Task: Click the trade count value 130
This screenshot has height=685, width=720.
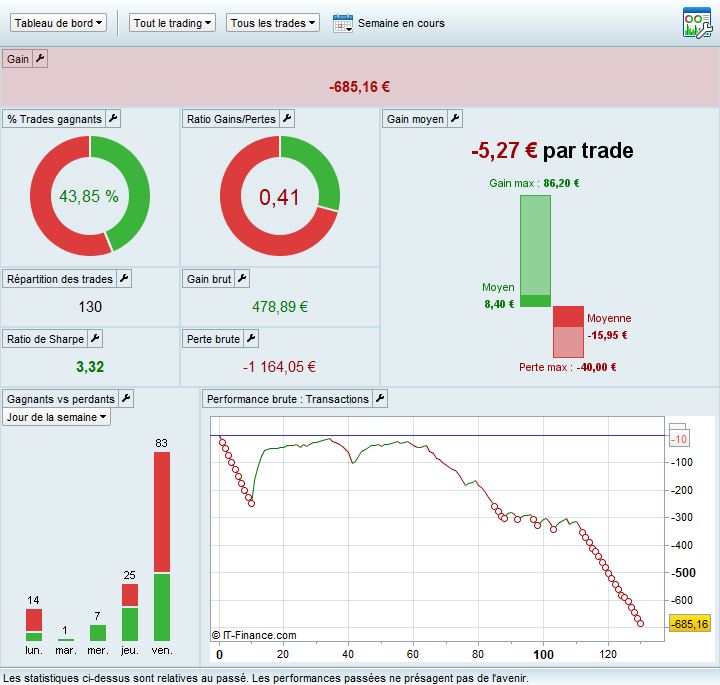Action: 90,307
